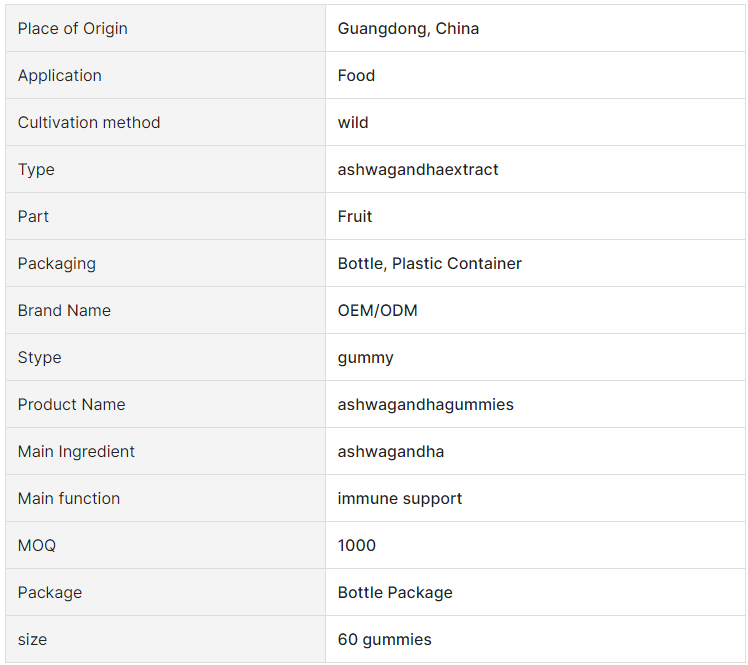The width and height of the screenshot is (748, 665).
Task: Click the 'Food' application value
Action: [x=356, y=76]
